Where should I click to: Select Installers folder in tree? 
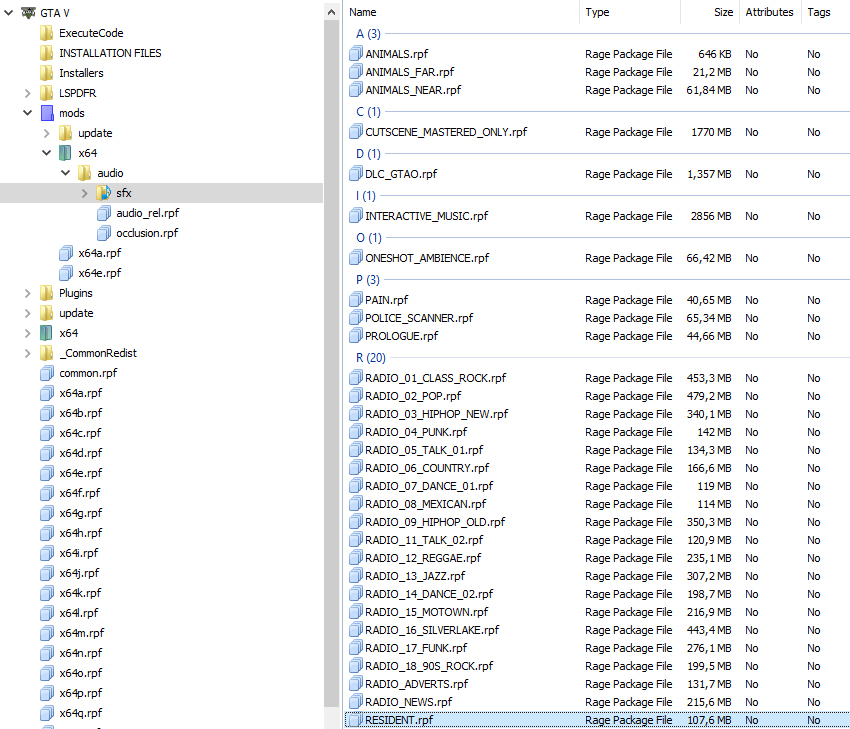(x=81, y=73)
